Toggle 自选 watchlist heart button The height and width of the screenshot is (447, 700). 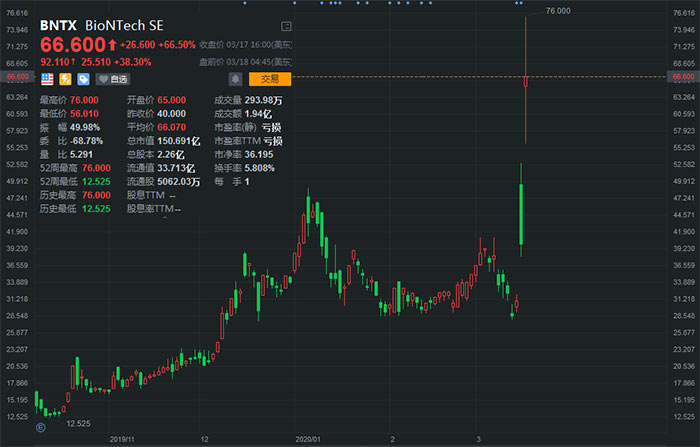(113, 79)
